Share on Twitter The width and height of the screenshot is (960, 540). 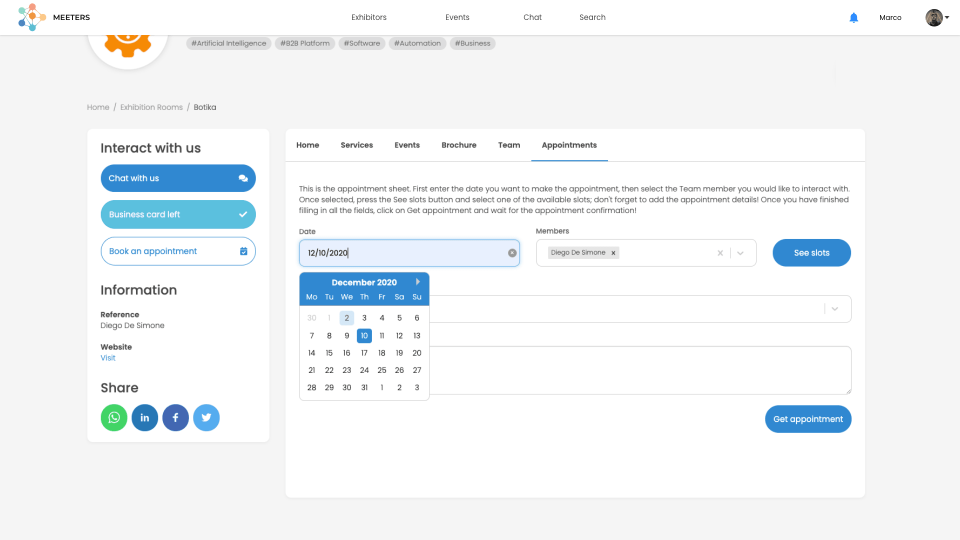pos(206,418)
